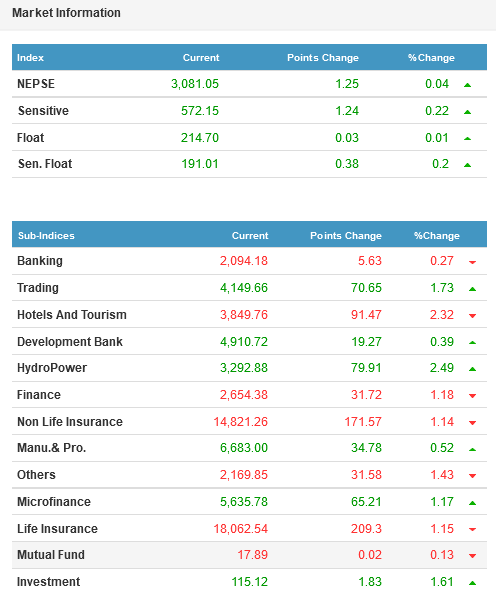
Task: Open the Finance sub-index row
Action: tap(249, 395)
